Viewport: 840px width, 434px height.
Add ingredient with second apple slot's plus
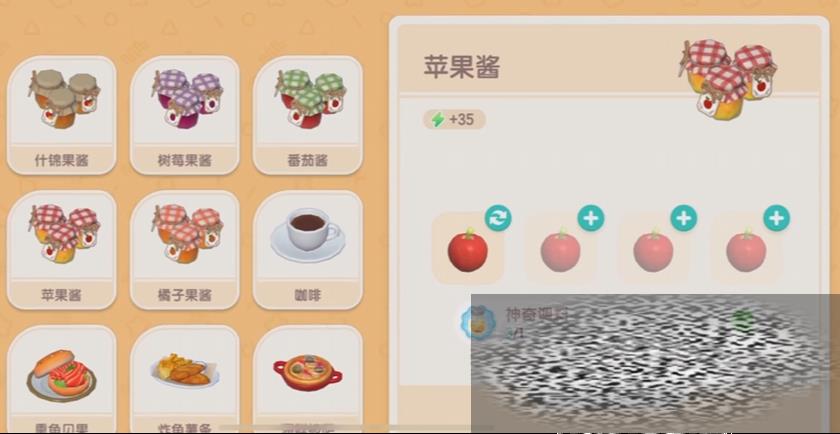591,219
